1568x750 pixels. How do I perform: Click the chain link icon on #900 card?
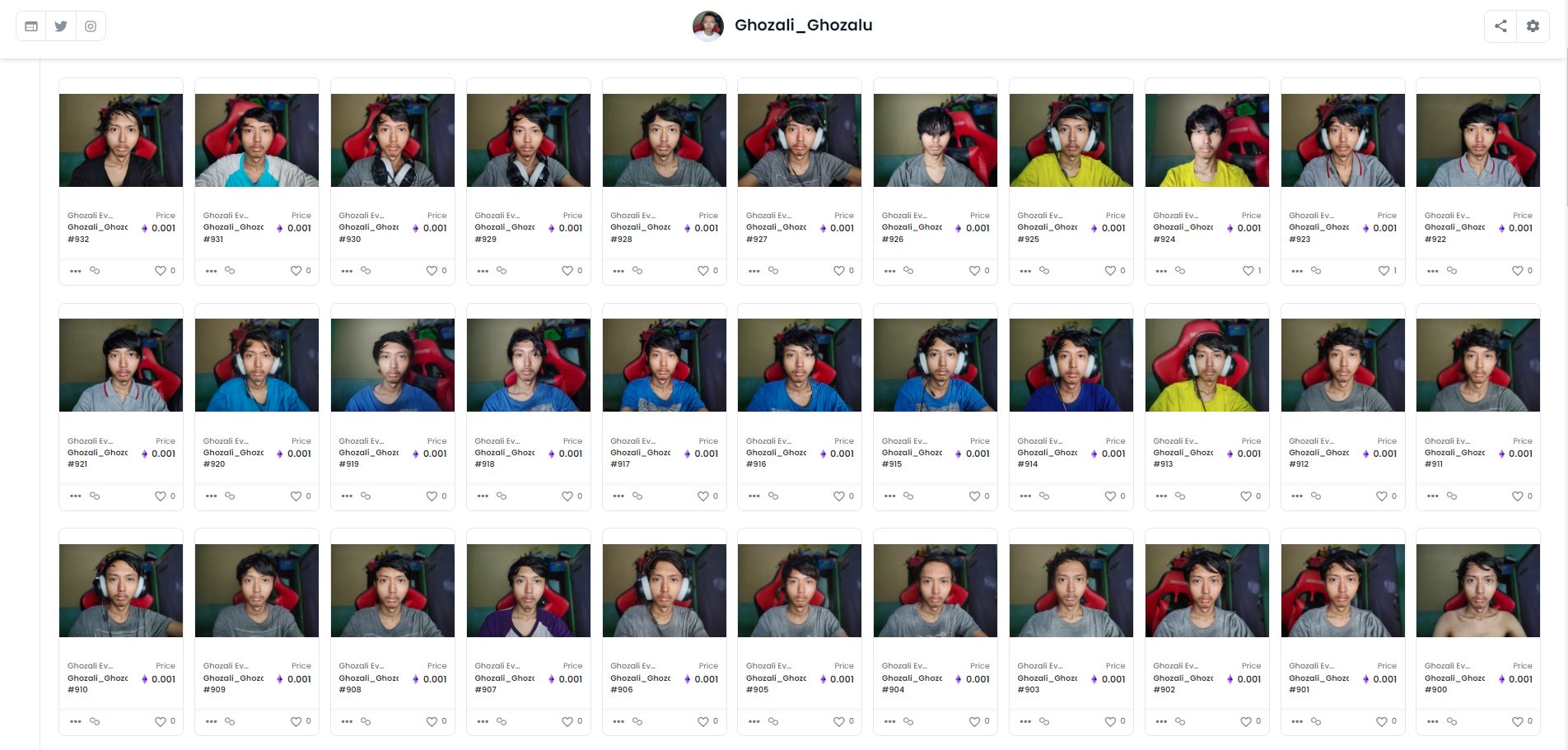[1452, 721]
